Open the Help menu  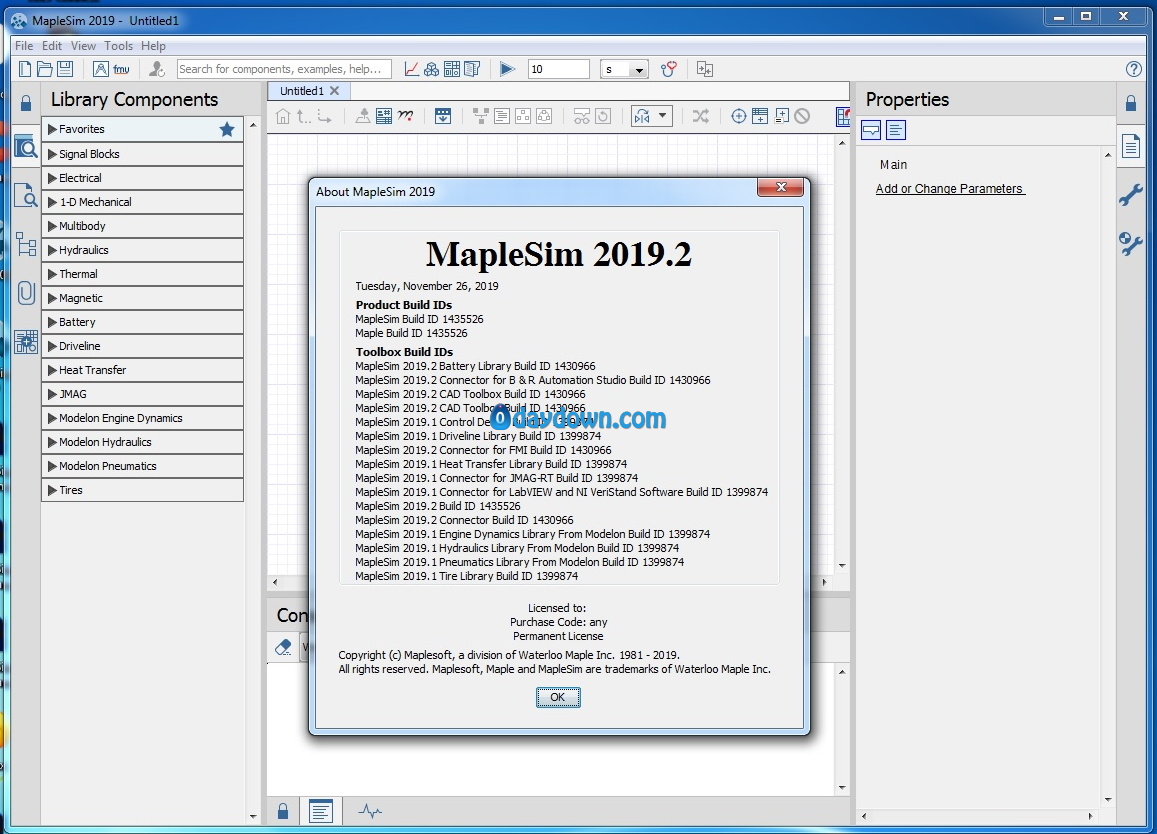(x=153, y=46)
